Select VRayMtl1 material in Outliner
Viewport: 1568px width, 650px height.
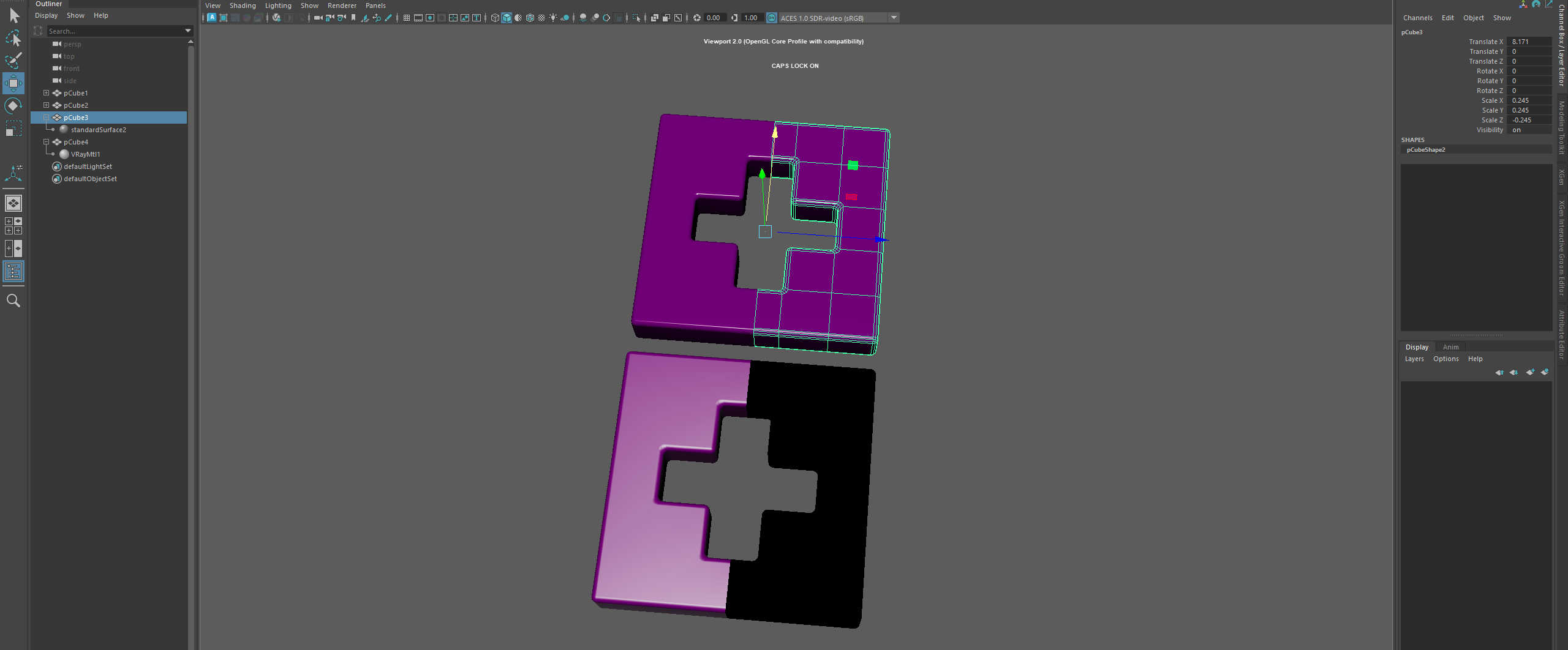click(86, 154)
